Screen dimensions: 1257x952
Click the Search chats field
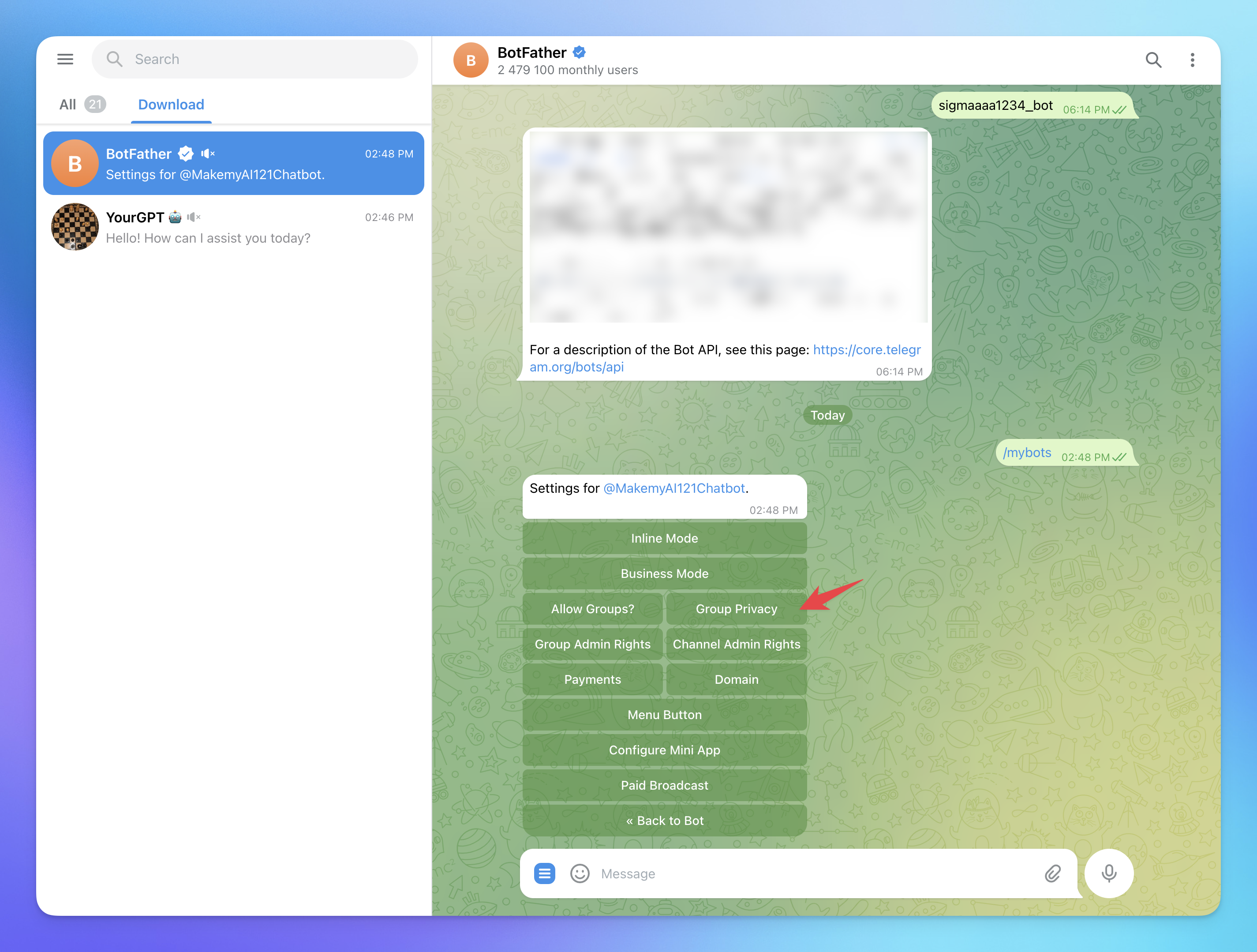[254, 59]
